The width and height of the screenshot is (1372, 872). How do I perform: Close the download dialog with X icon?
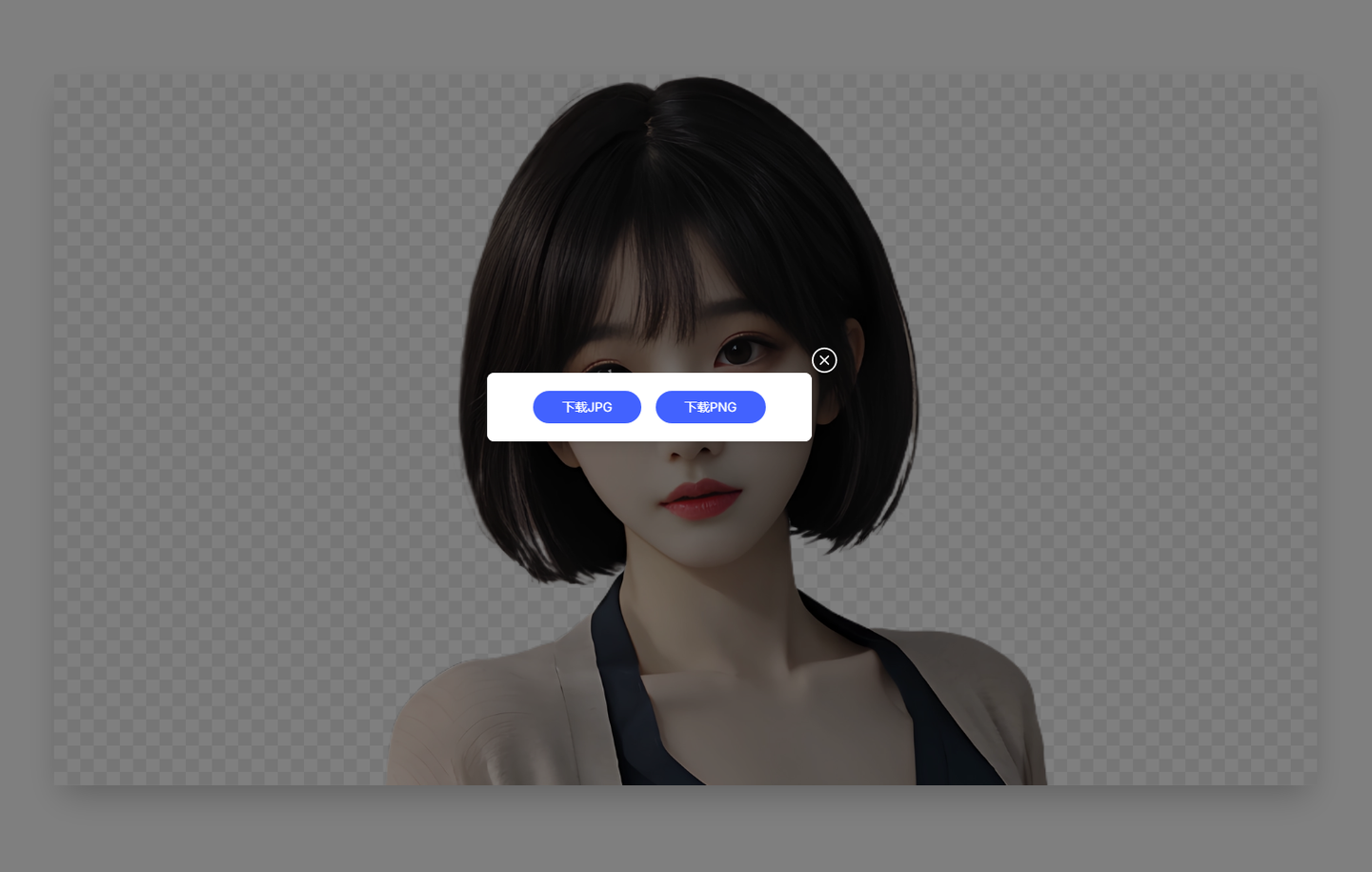824,360
